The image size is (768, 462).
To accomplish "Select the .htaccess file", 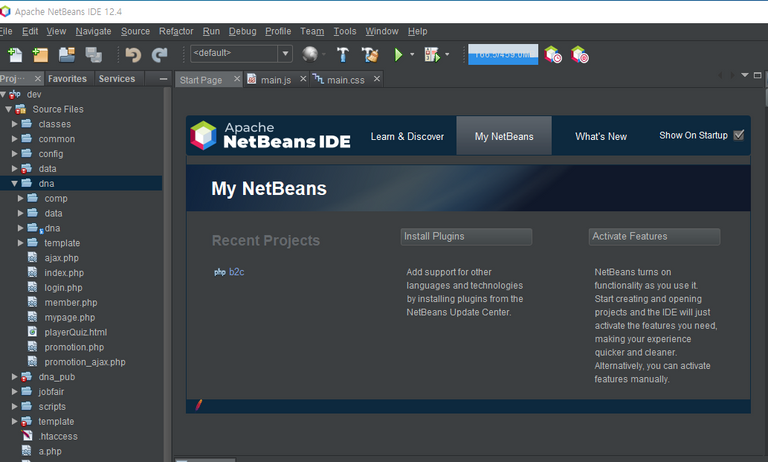I will pyautogui.click(x=58, y=436).
